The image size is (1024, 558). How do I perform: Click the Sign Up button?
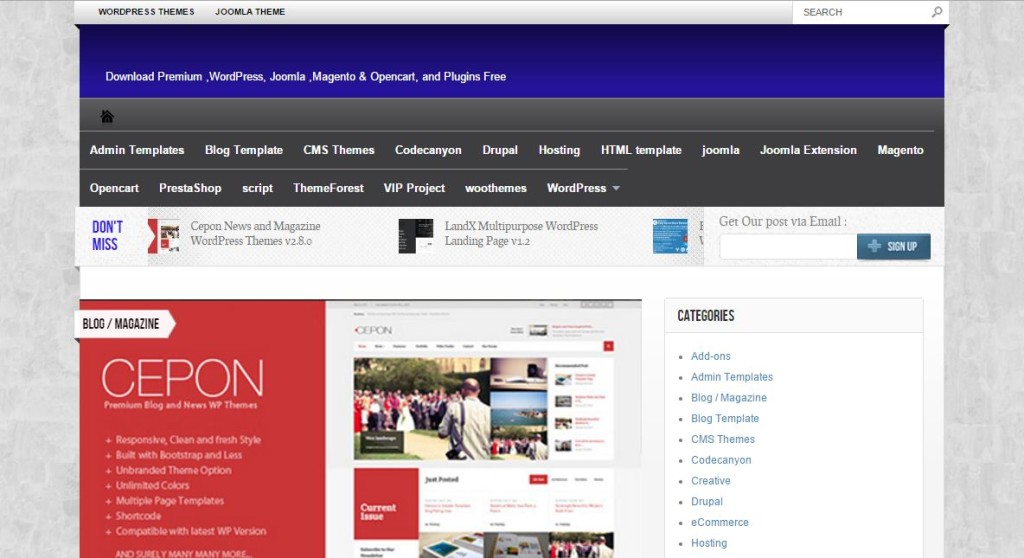click(893, 246)
